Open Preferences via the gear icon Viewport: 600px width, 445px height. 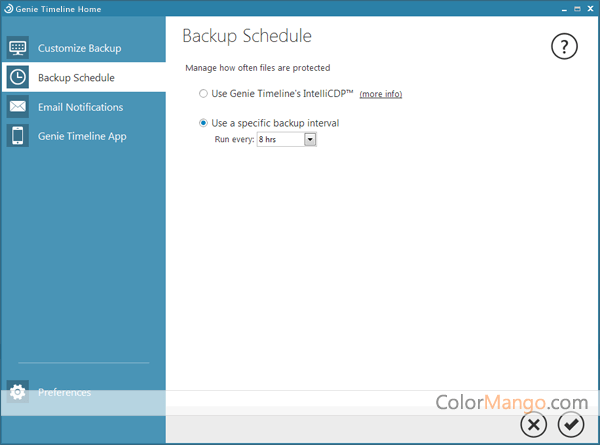[x=18, y=393]
